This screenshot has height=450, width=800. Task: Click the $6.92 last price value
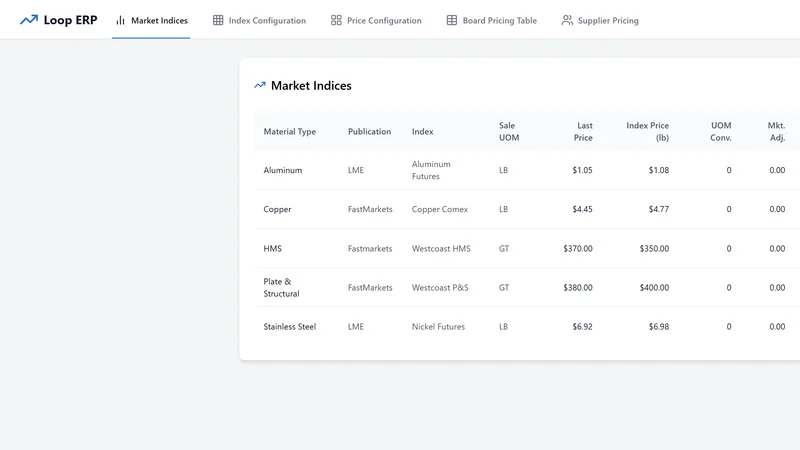582,327
